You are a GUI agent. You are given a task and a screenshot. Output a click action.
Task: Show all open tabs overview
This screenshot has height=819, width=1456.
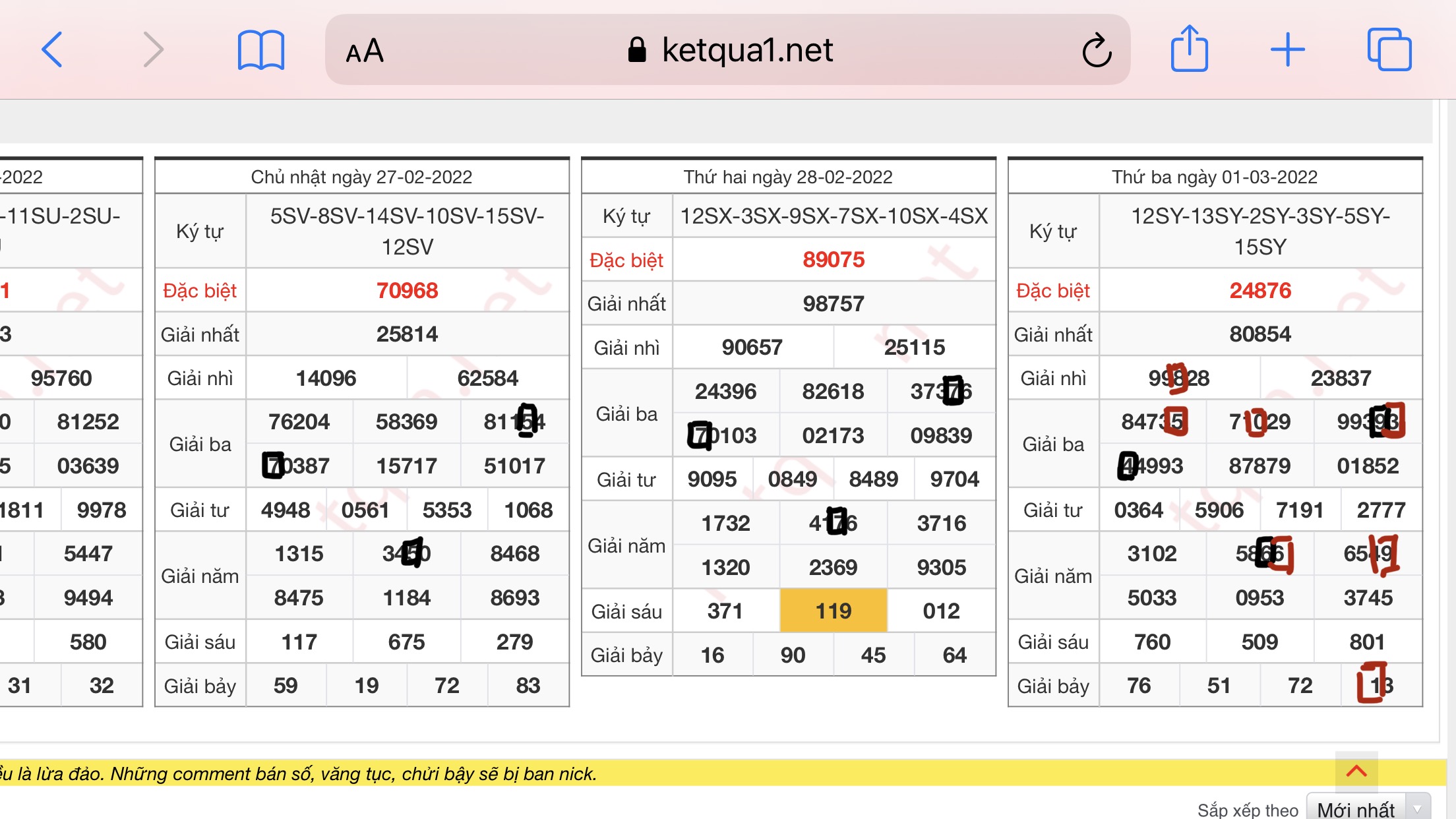pos(1389,49)
